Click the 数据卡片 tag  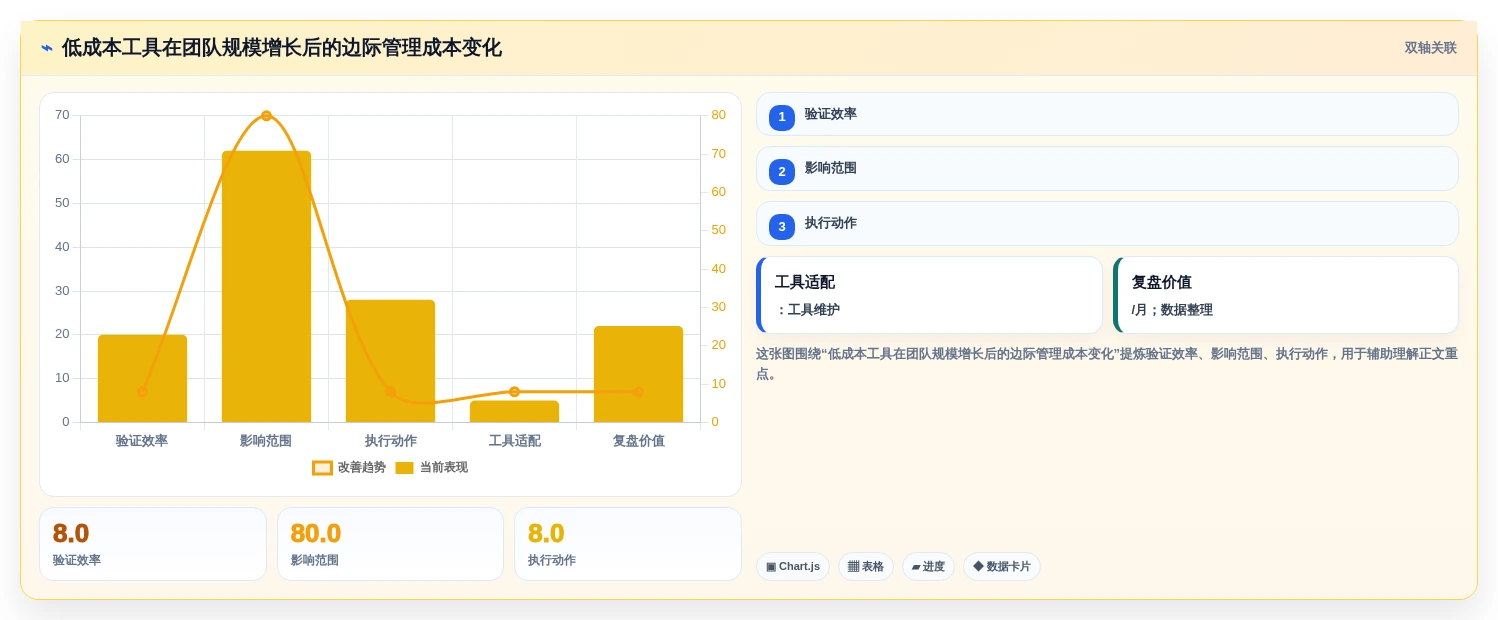point(1002,567)
